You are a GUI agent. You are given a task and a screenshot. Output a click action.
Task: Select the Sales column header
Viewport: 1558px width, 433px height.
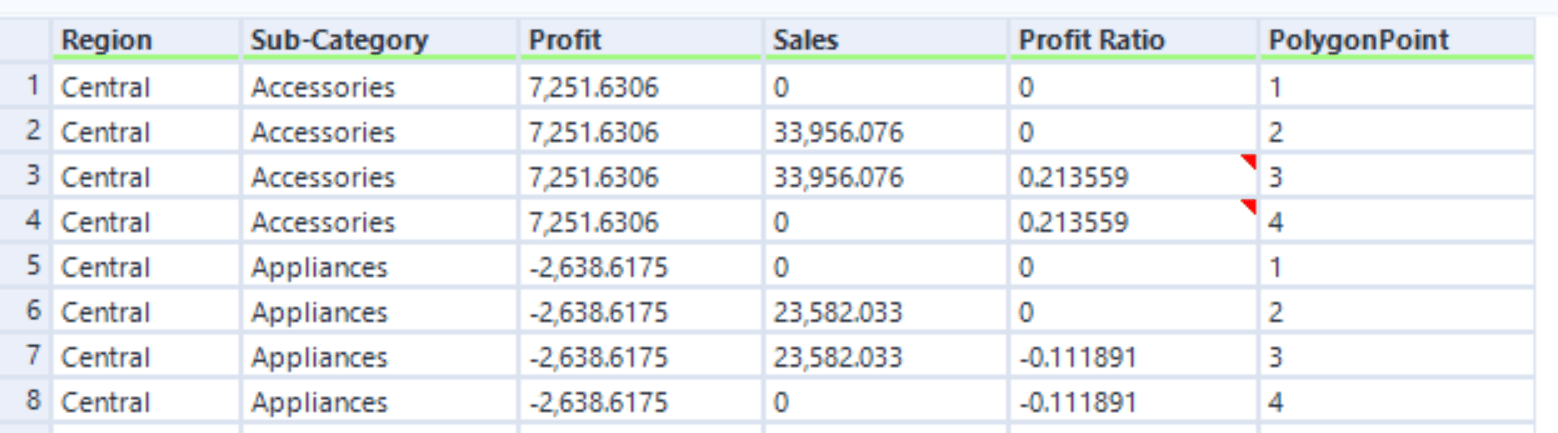[886, 40]
